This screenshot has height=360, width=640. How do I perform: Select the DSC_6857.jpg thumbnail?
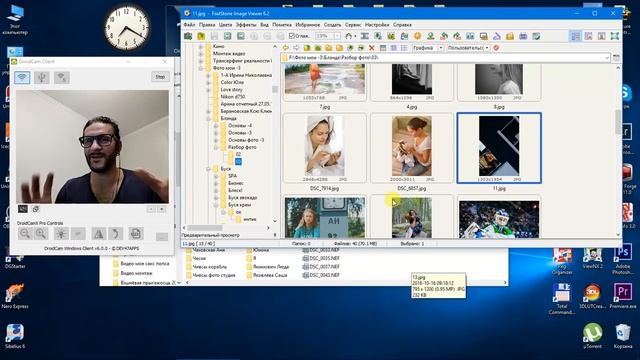411,148
